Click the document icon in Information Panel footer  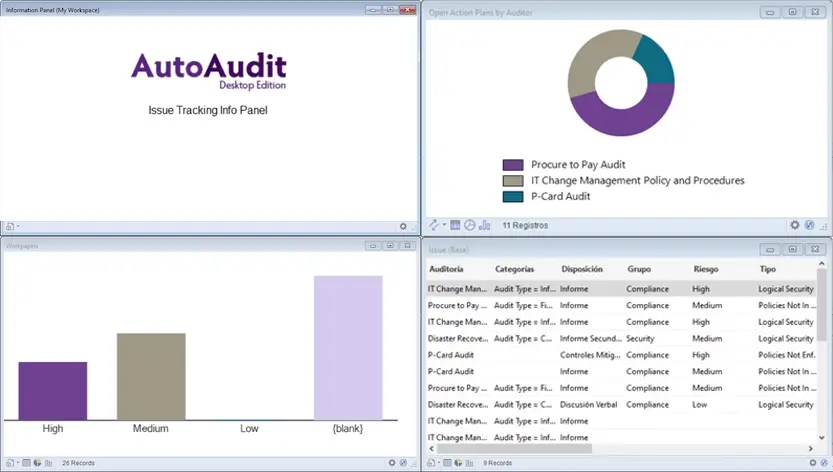[x=10, y=226]
